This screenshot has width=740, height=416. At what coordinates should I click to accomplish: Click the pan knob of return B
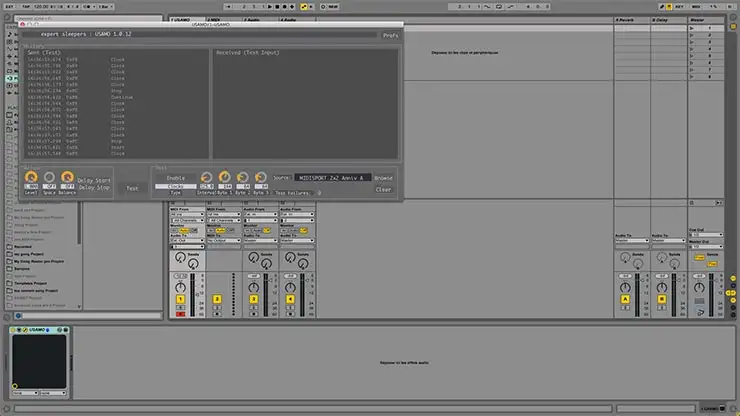[x=662, y=287]
